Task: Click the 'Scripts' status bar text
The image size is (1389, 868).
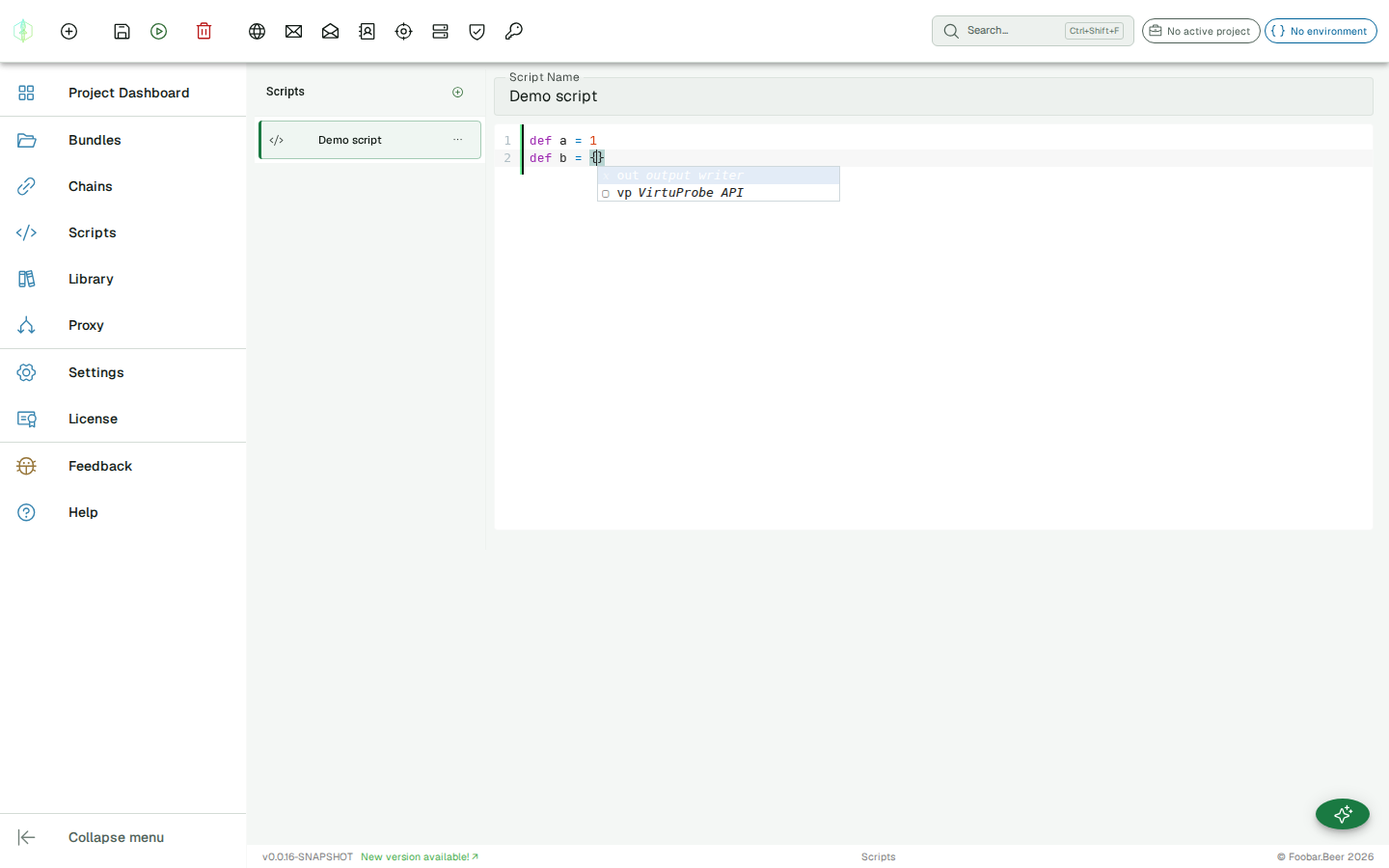Action: pyautogui.click(x=878, y=856)
